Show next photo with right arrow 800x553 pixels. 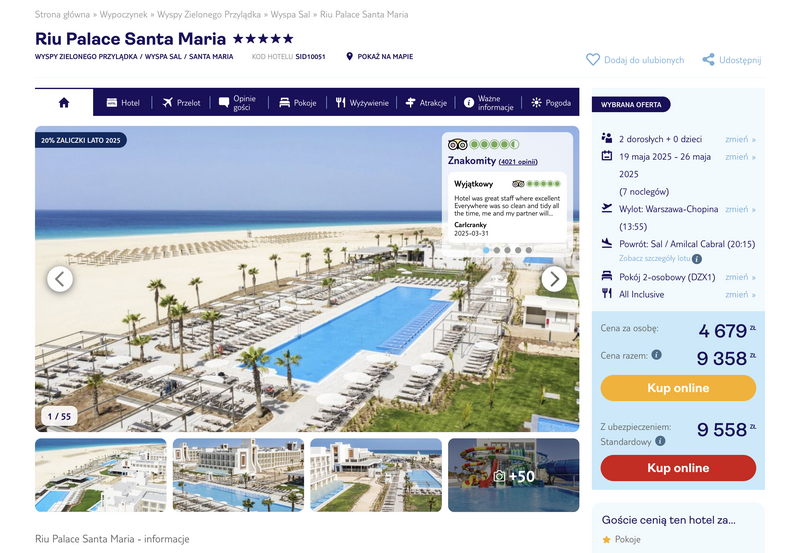[554, 279]
